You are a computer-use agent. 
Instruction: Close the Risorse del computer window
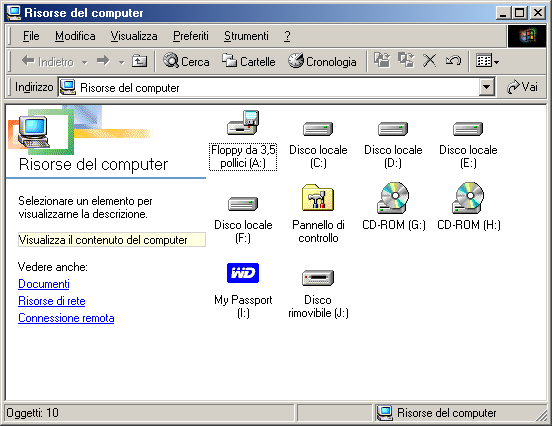tap(538, 13)
